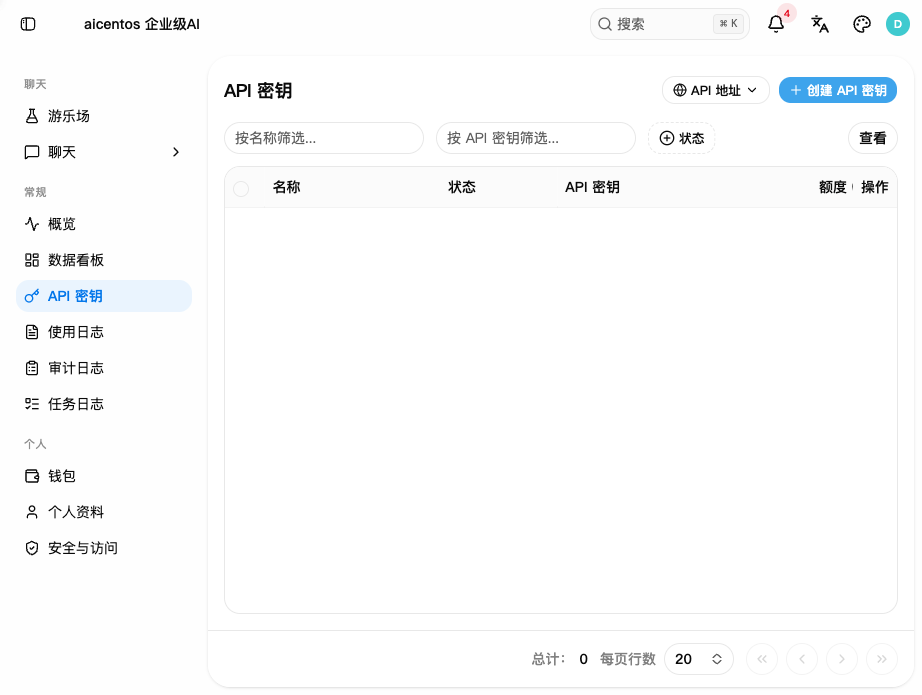The height and width of the screenshot is (695, 922).
Task: Click the 数据看板 grid icon
Action: [x=32, y=260]
